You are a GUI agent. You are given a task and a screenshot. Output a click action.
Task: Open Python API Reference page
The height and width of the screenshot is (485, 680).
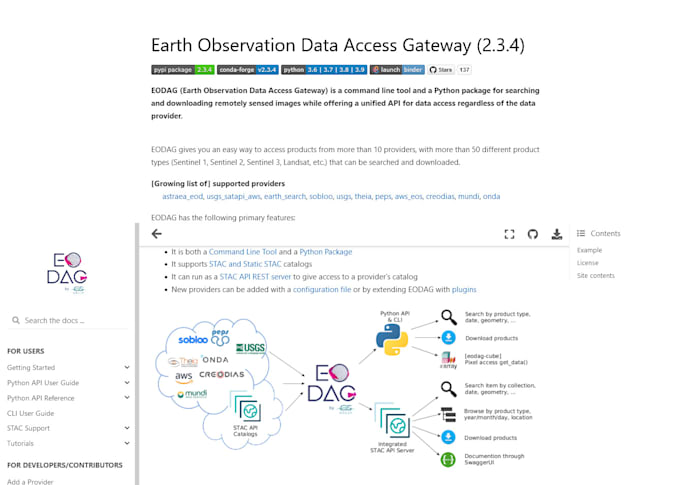click(x=40, y=398)
